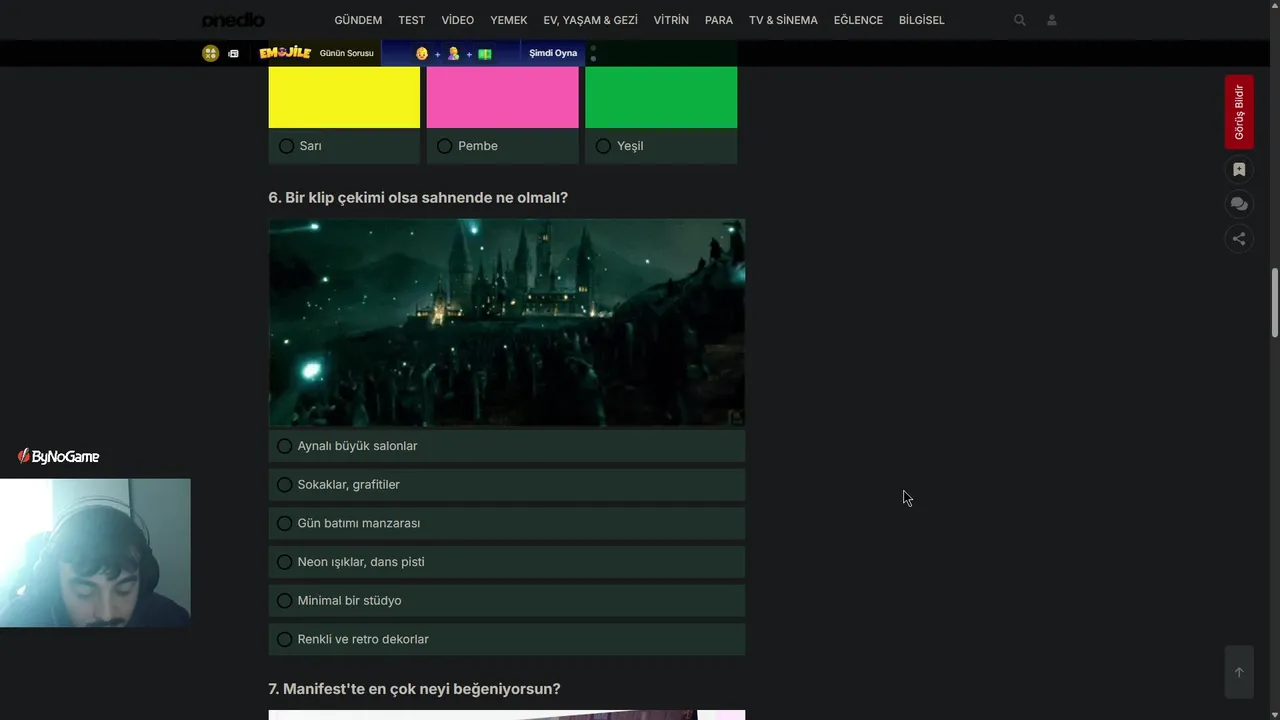This screenshot has width=1280, height=720.
Task: Open the PARA menu
Action: (x=719, y=20)
